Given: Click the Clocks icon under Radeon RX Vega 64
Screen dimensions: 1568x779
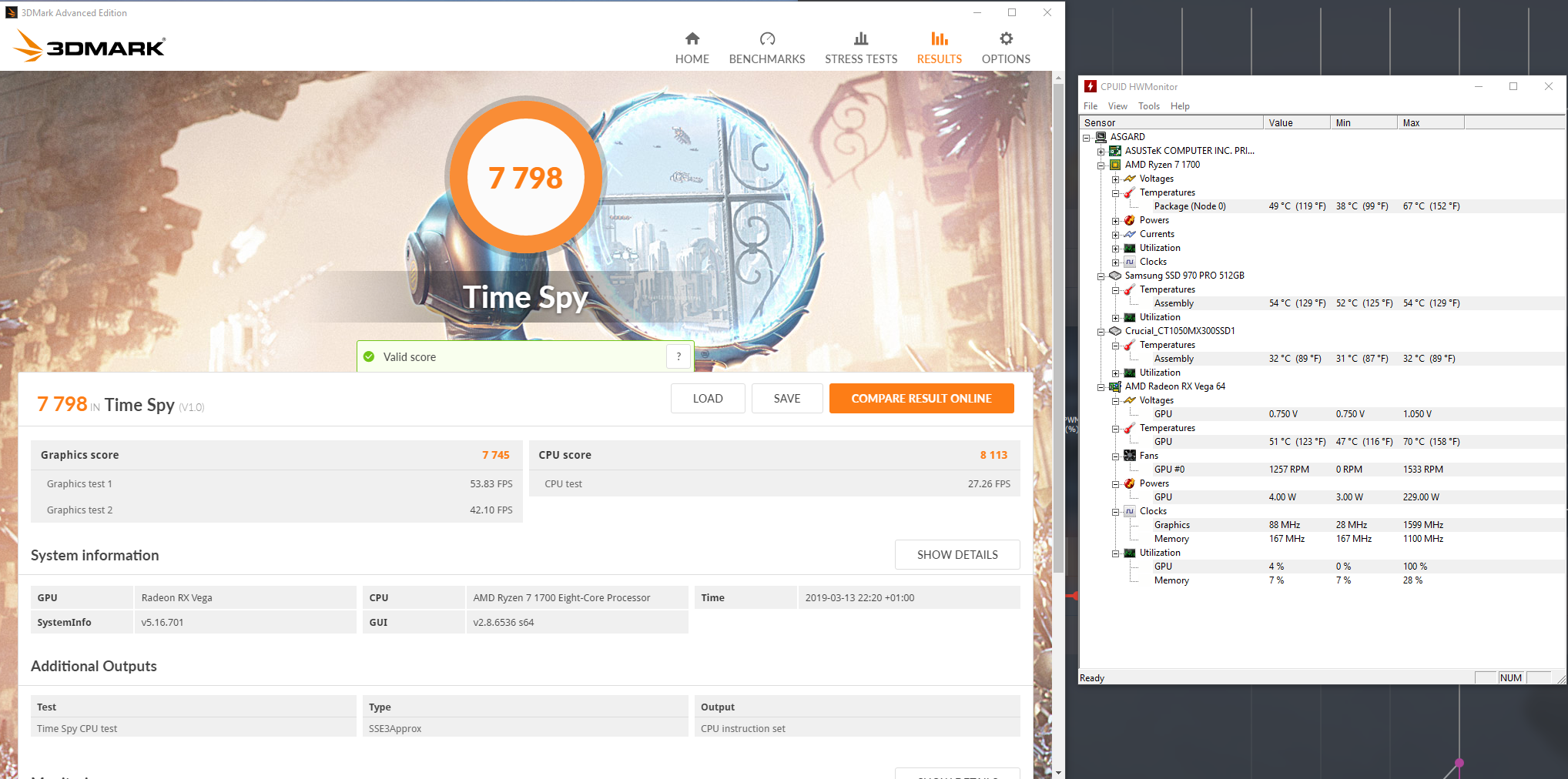Looking at the screenshot, I should 1130,511.
